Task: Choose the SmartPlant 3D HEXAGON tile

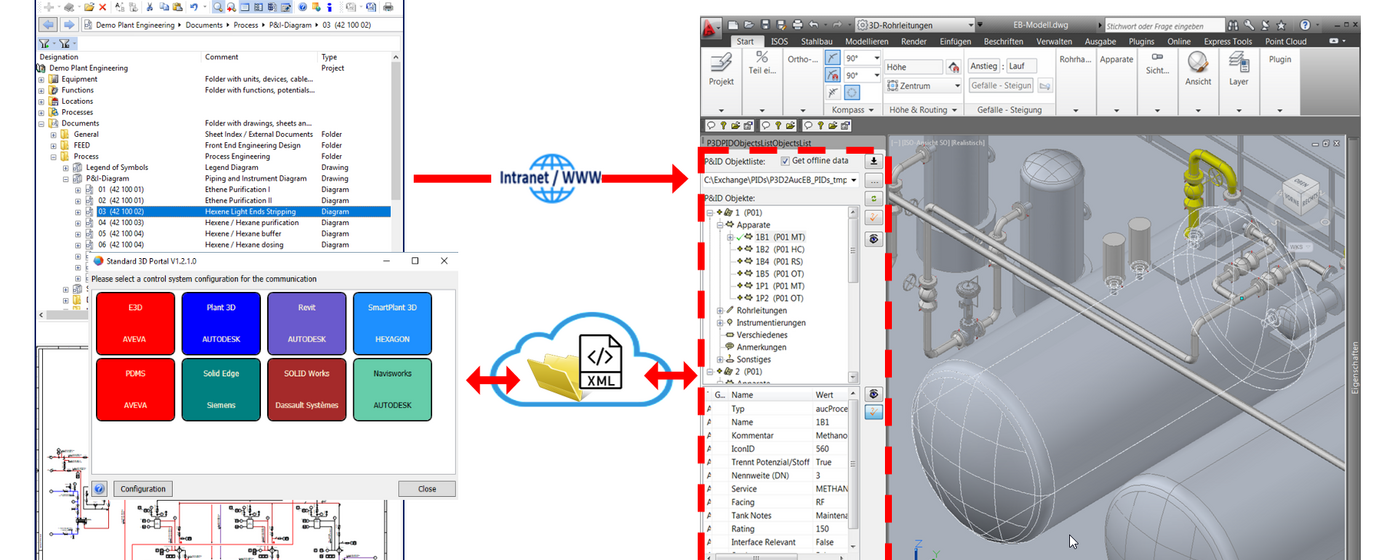Action: [392, 322]
